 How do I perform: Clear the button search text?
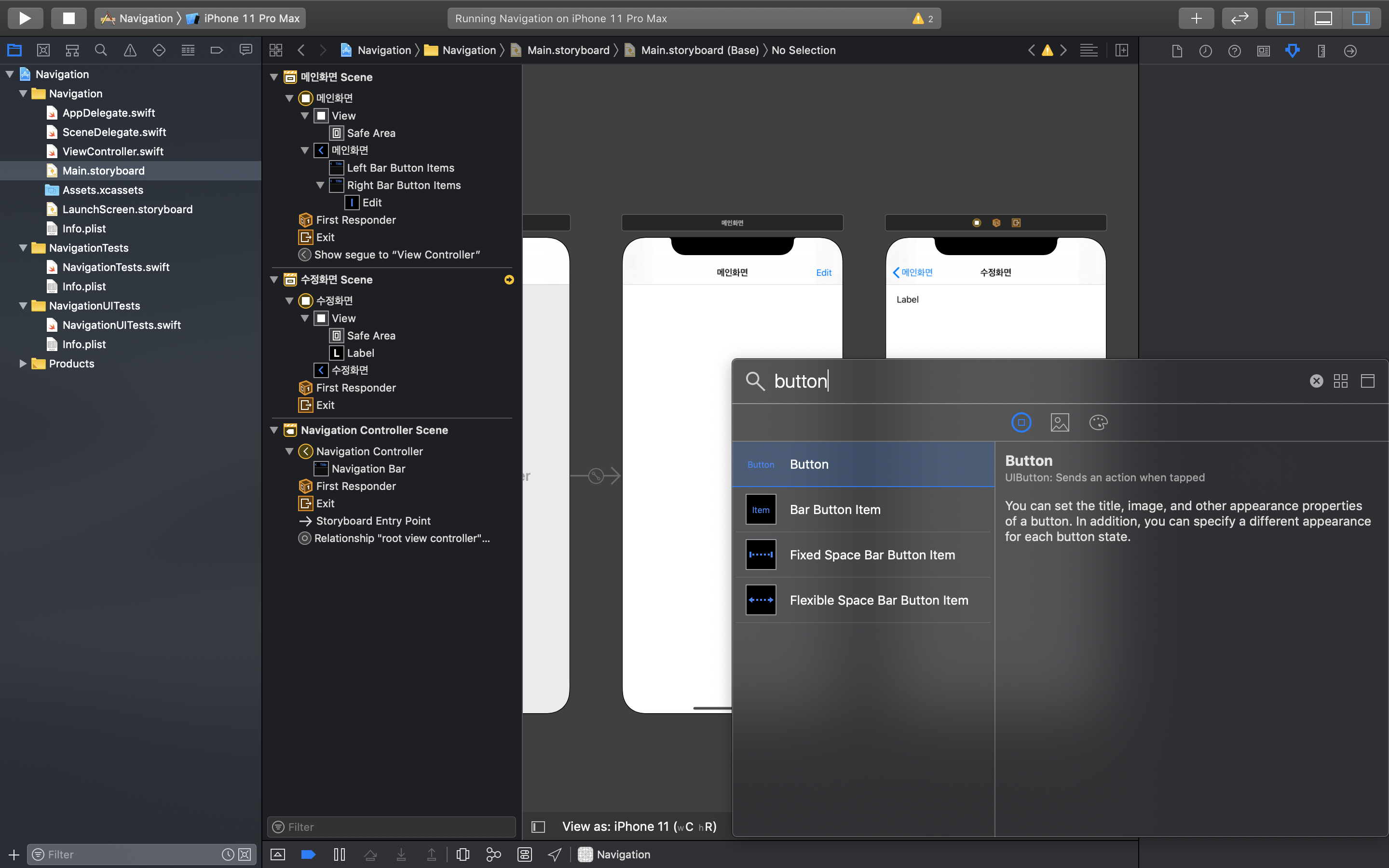point(1316,381)
